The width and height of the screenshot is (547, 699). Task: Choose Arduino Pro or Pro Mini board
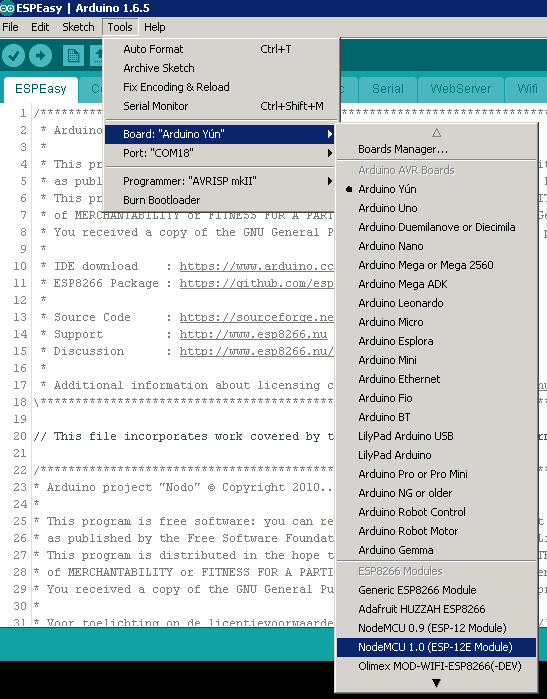pos(436,474)
